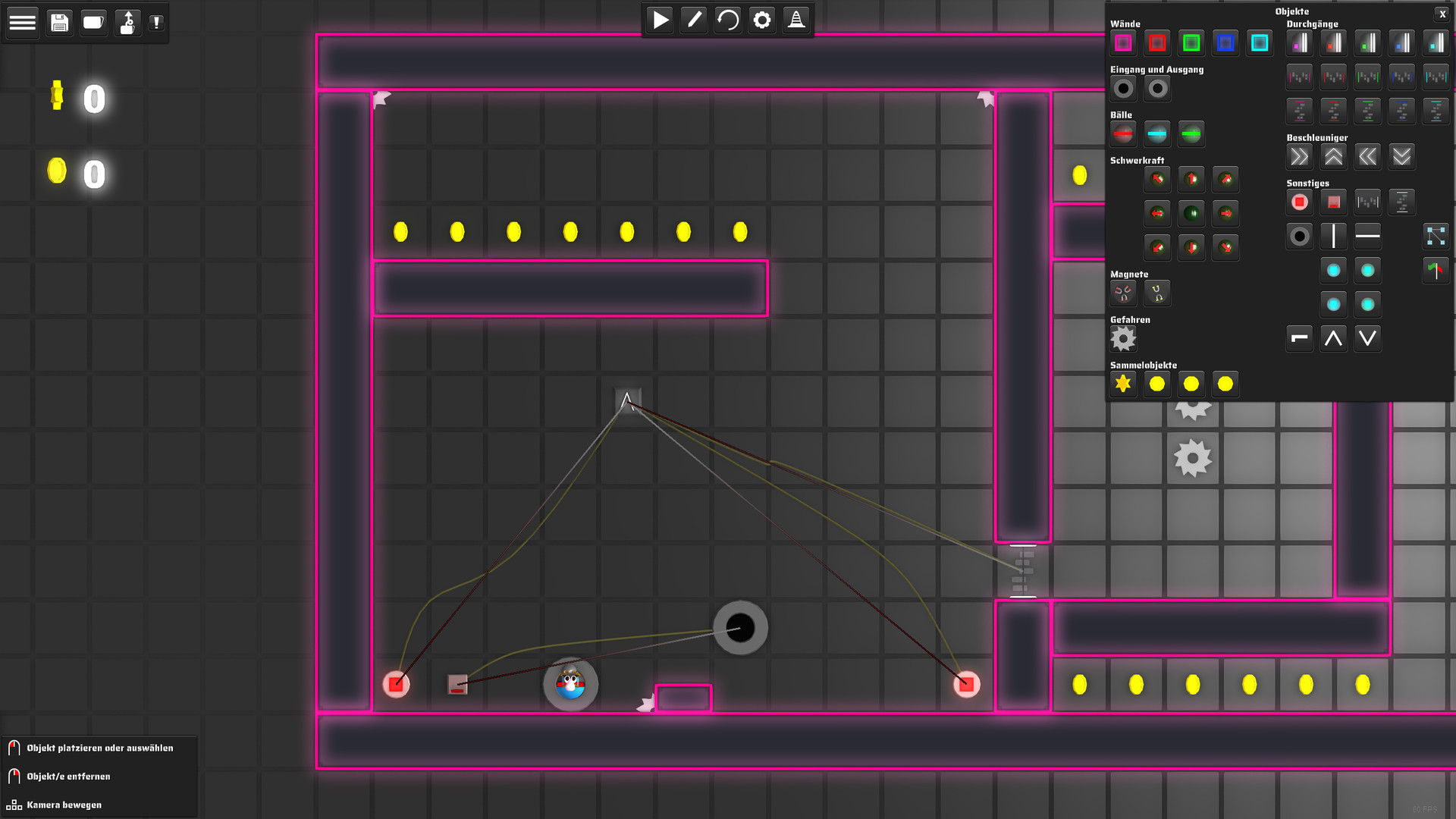This screenshot has height=819, width=1456.
Task: Undo the last action
Action: 727,20
